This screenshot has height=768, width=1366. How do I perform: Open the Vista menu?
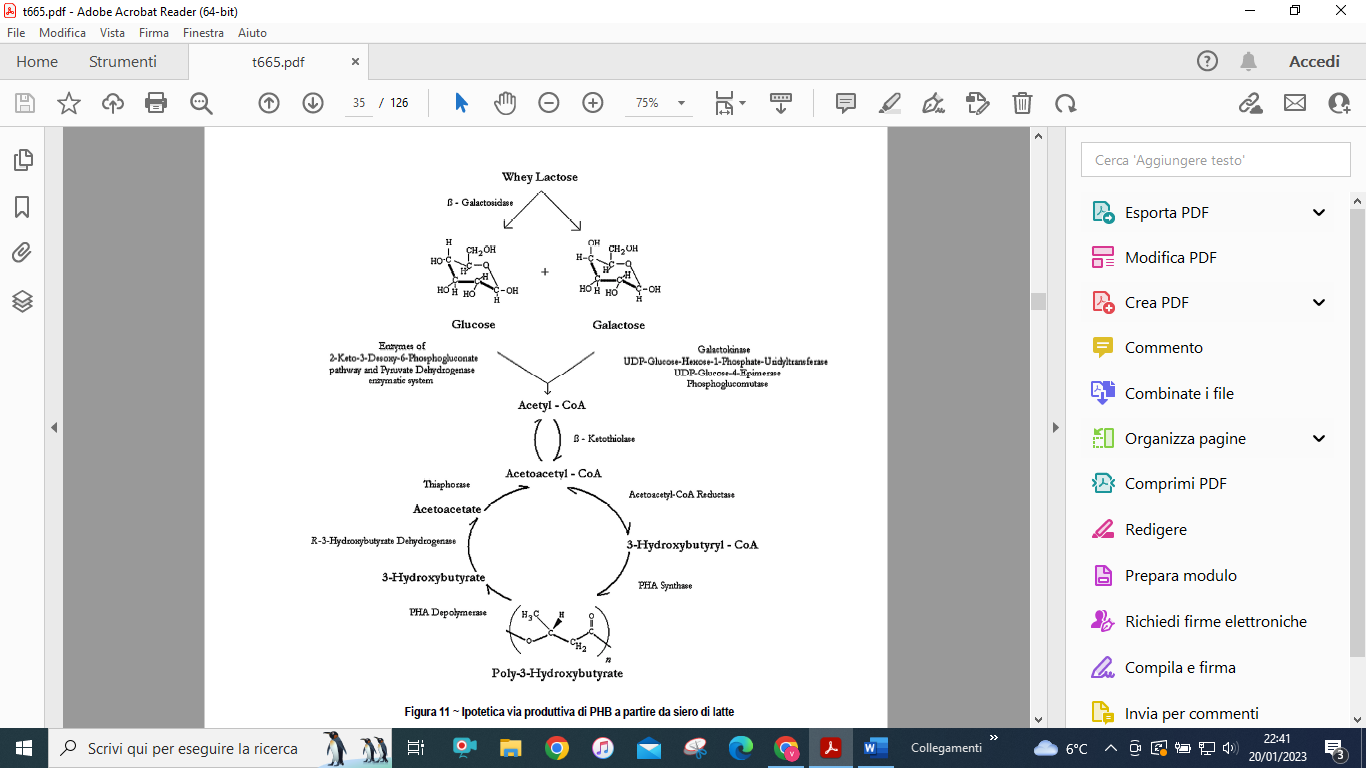tap(112, 32)
